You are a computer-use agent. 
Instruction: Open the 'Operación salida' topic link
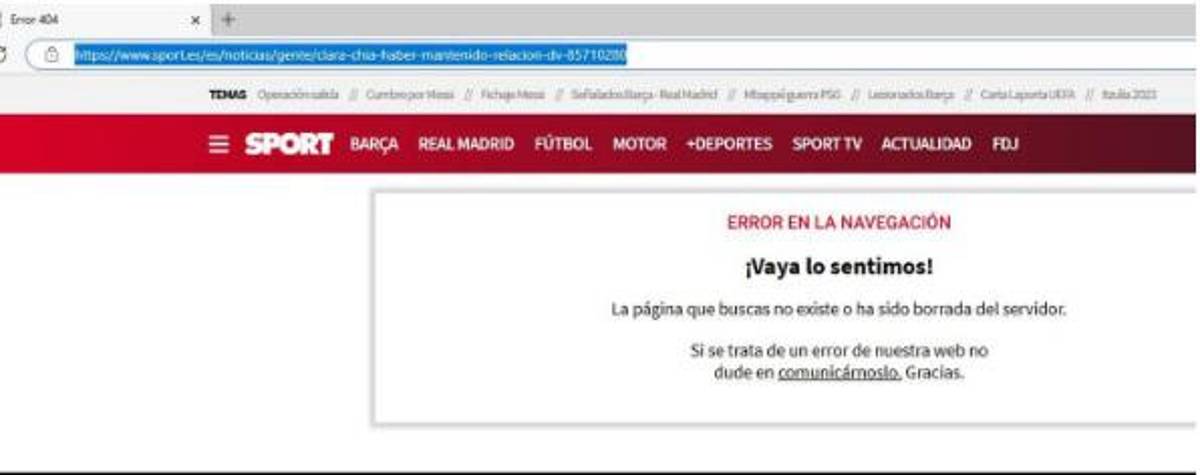click(298, 94)
